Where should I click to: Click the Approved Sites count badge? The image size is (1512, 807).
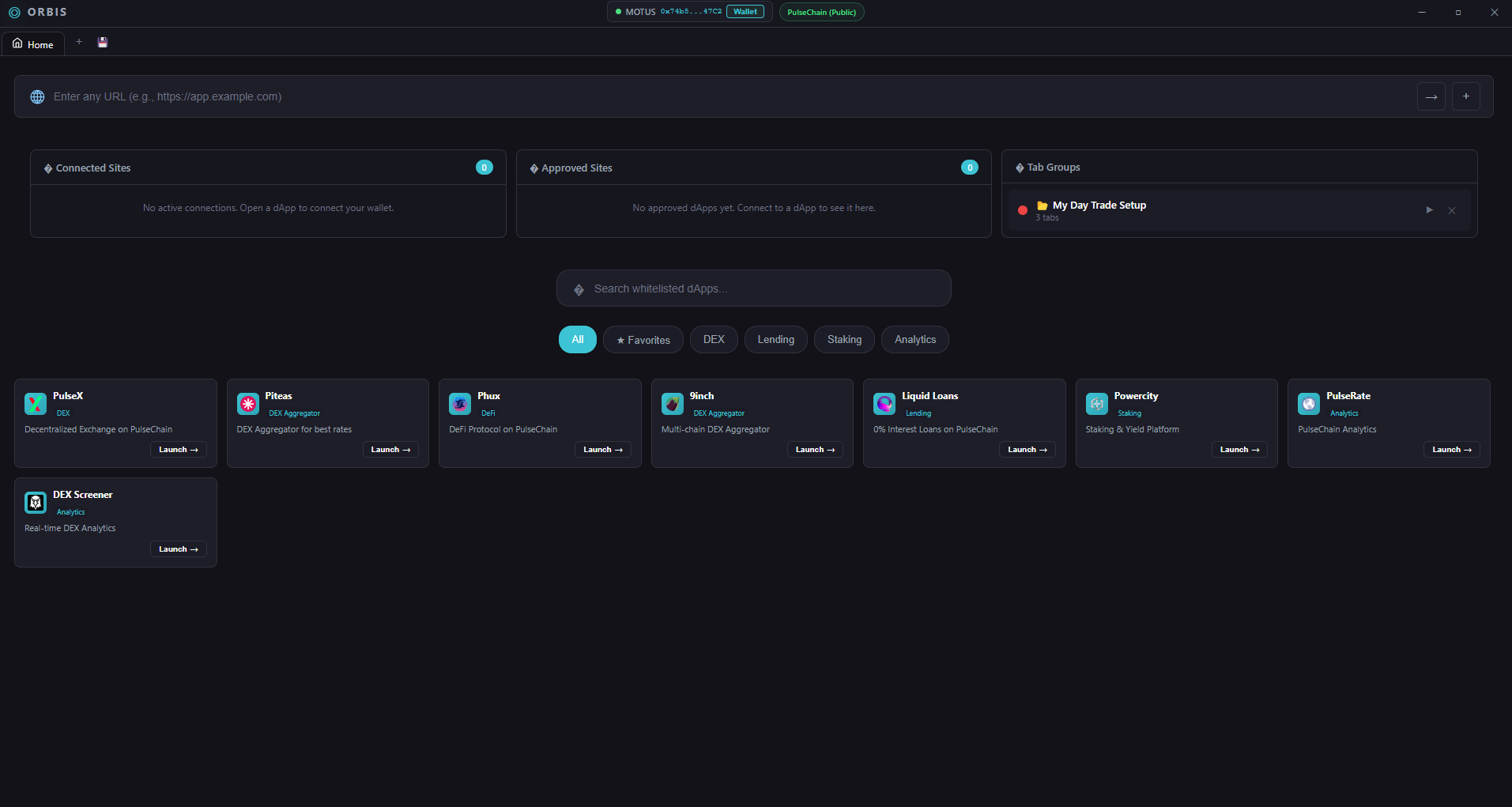tap(970, 168)
